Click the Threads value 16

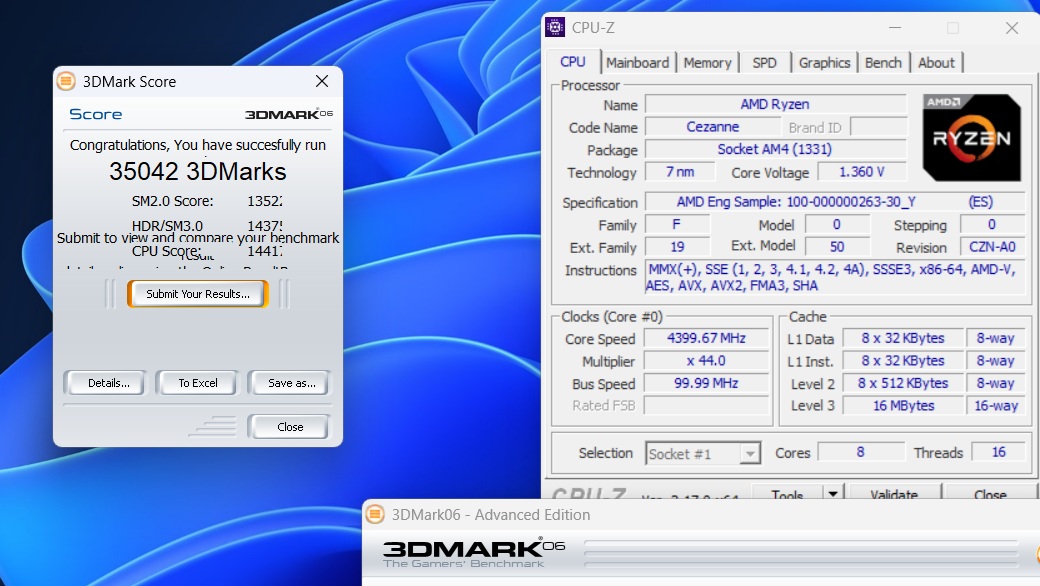998,452
